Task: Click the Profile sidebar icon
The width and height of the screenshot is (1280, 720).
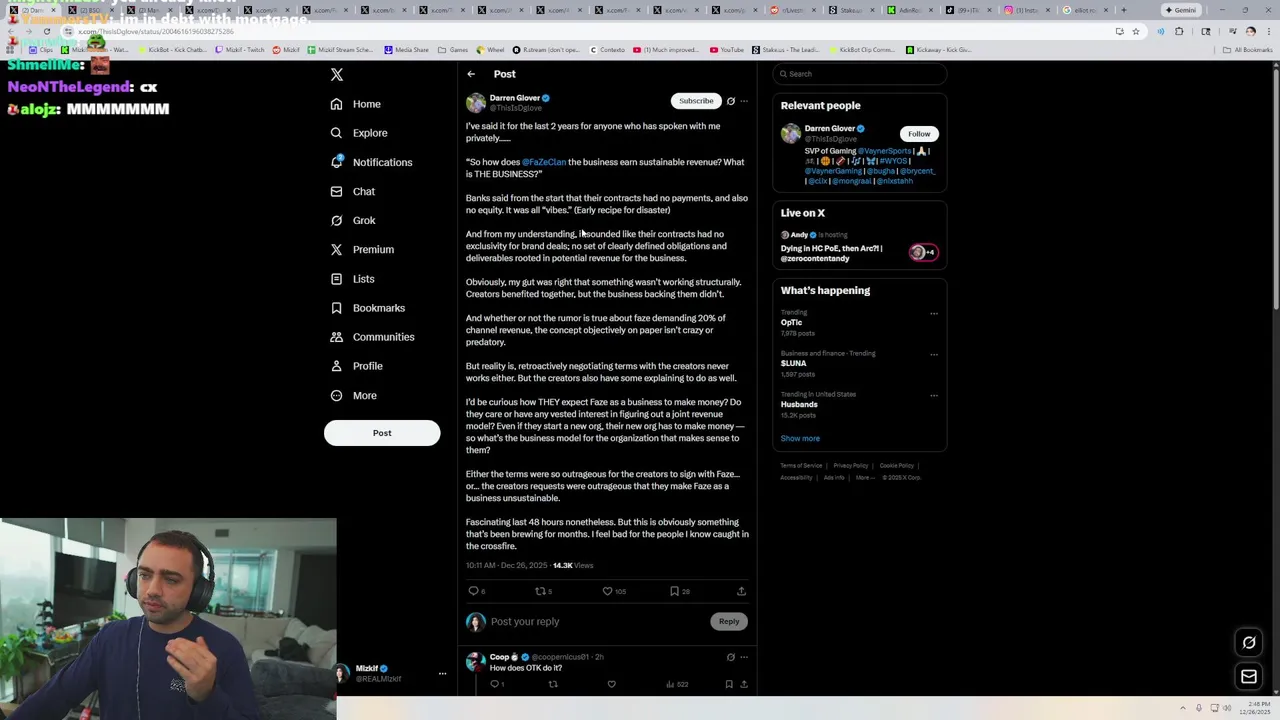Action: tap(336, 366)
